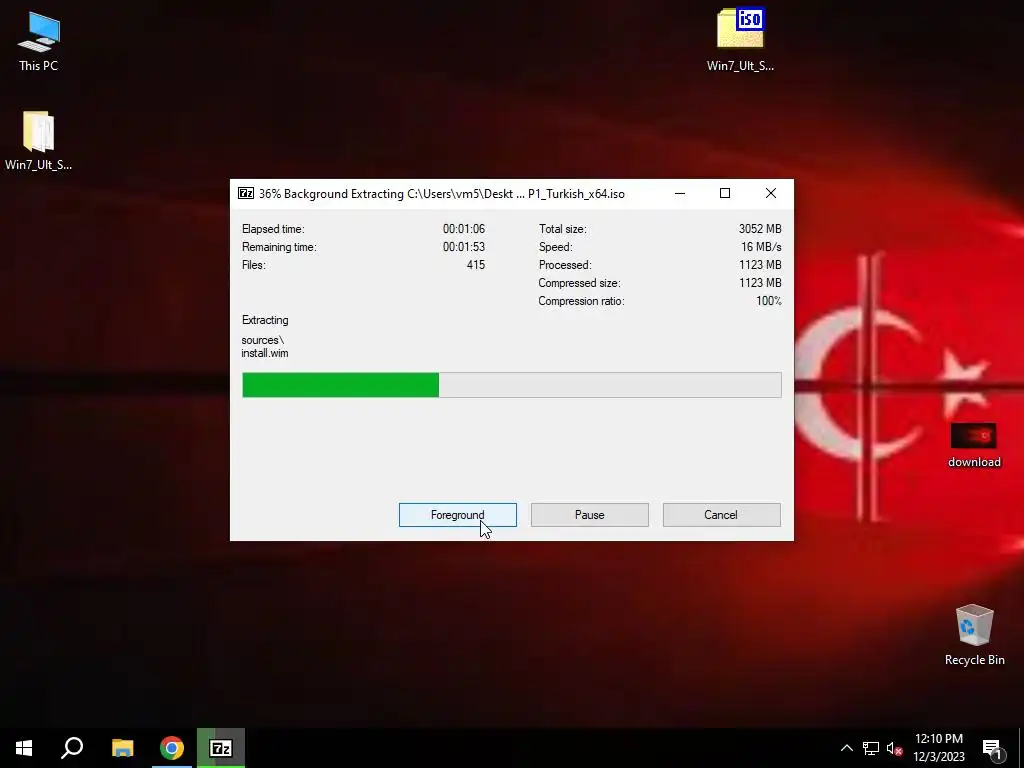1024x768 pixels.
Task: Open the network status tray icon
Action: click(x=871, y=748)
